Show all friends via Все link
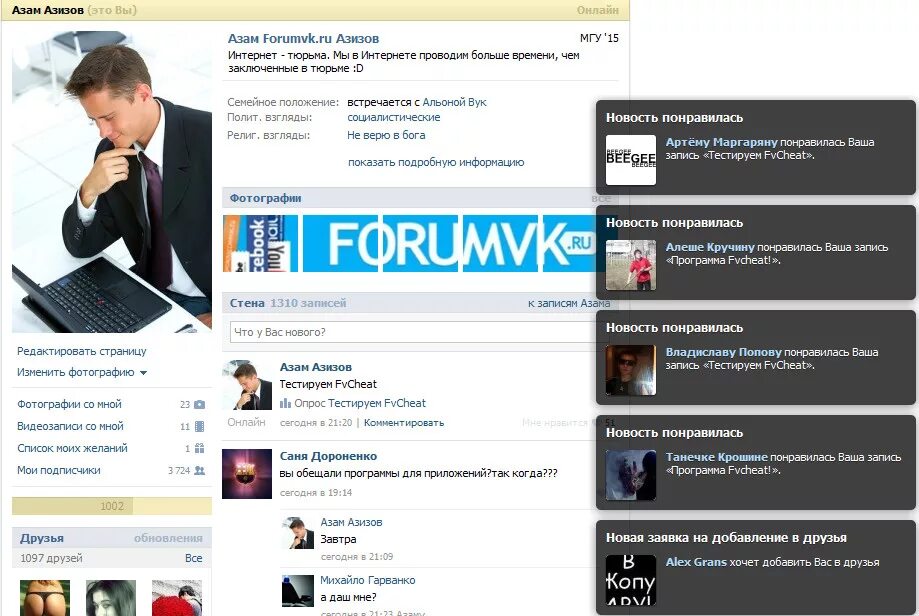 pos(193,558)
